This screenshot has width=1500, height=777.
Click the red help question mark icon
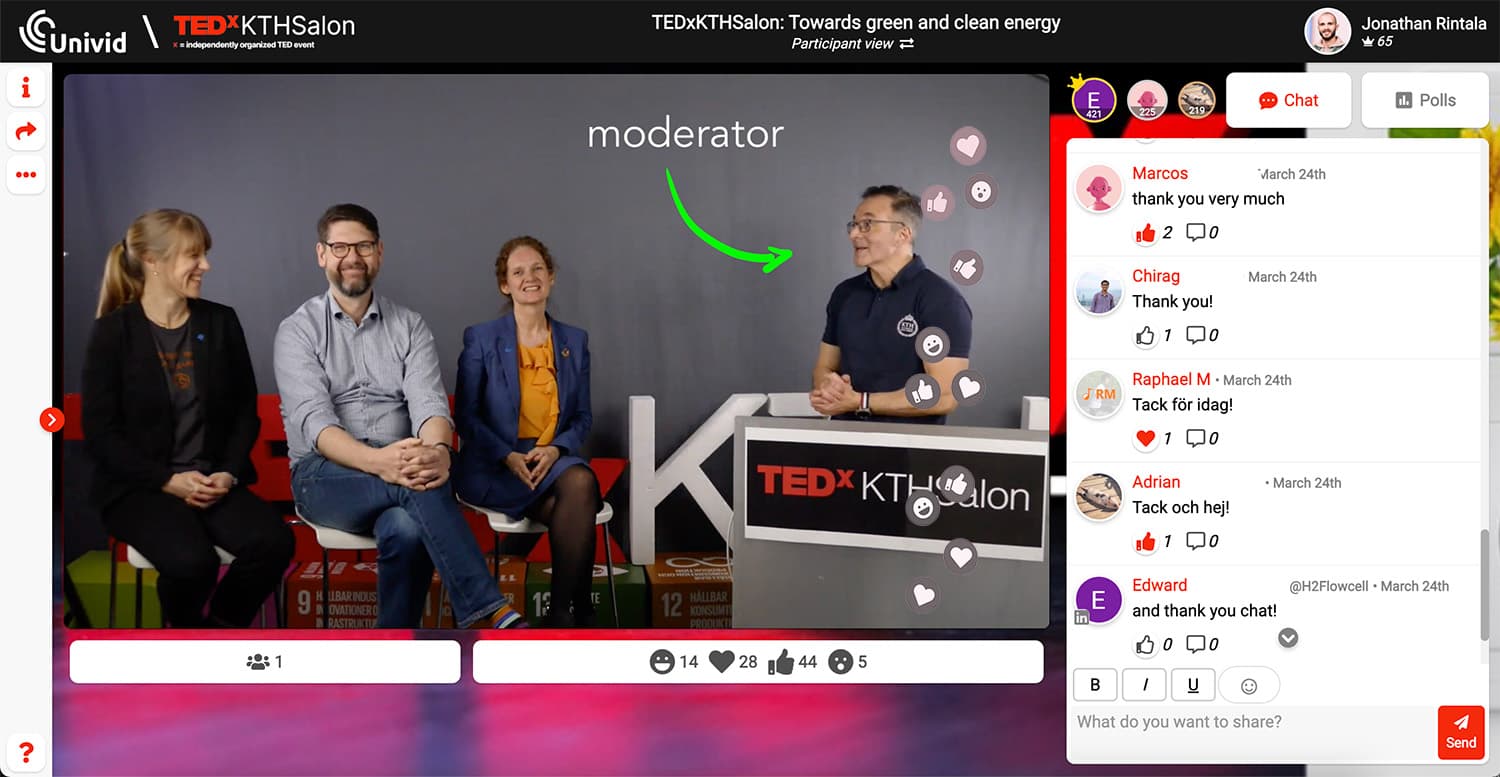click(x=26, y=751)
